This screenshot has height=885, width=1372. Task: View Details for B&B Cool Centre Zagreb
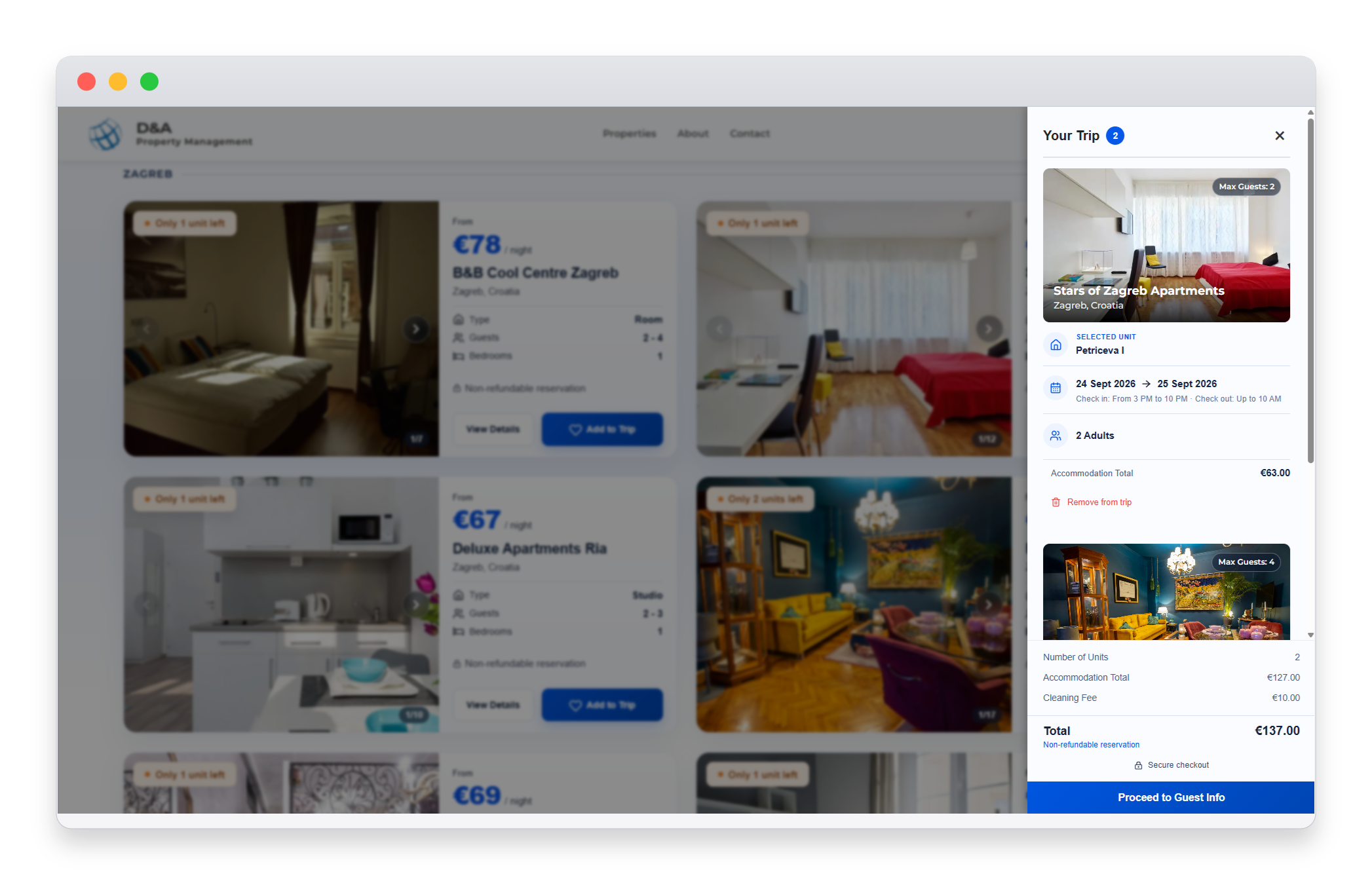[493, 429]
